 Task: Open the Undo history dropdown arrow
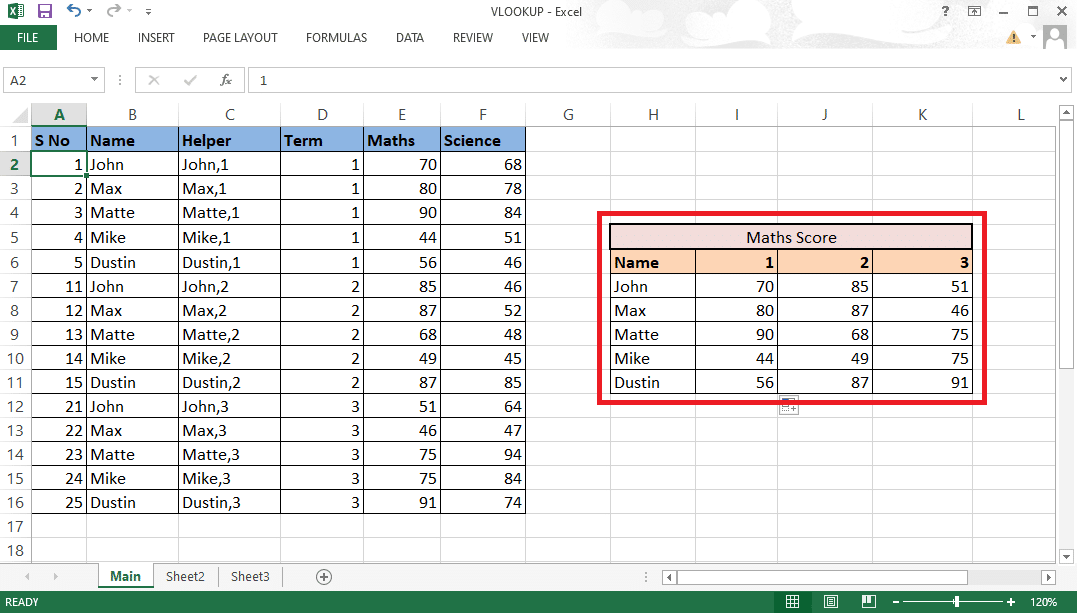coord(89,11)
